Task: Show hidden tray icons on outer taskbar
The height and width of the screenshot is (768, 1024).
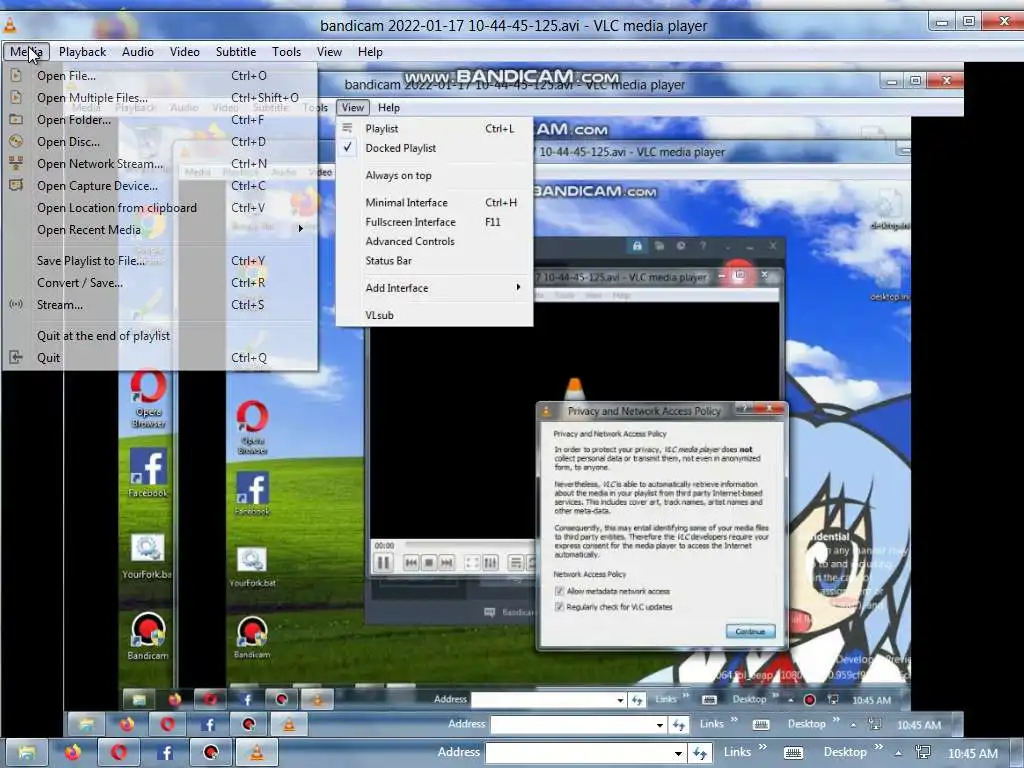Action: pos(899,753)
